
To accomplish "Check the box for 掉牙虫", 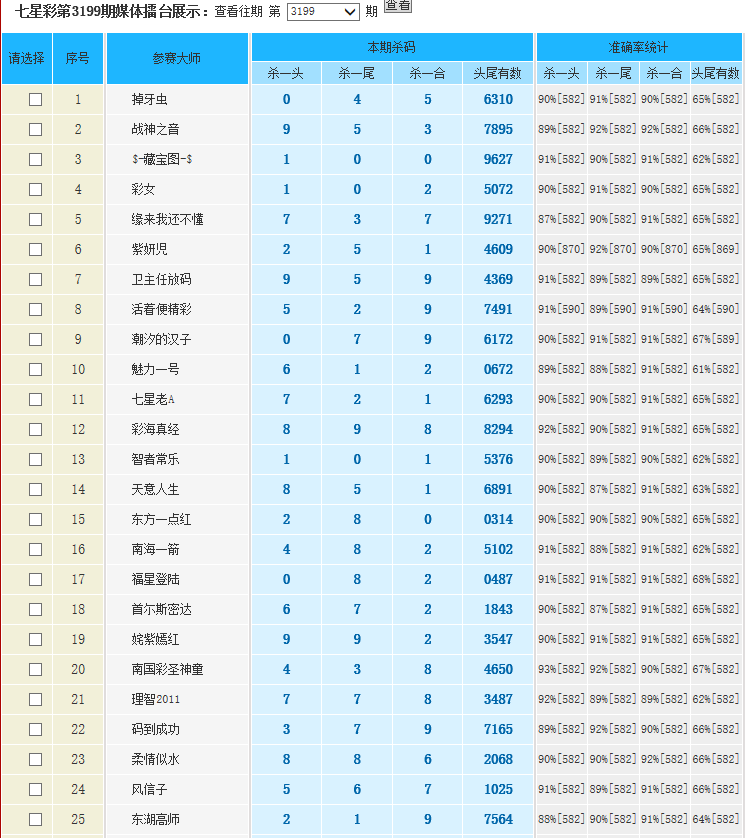I will tap(36, 99).
